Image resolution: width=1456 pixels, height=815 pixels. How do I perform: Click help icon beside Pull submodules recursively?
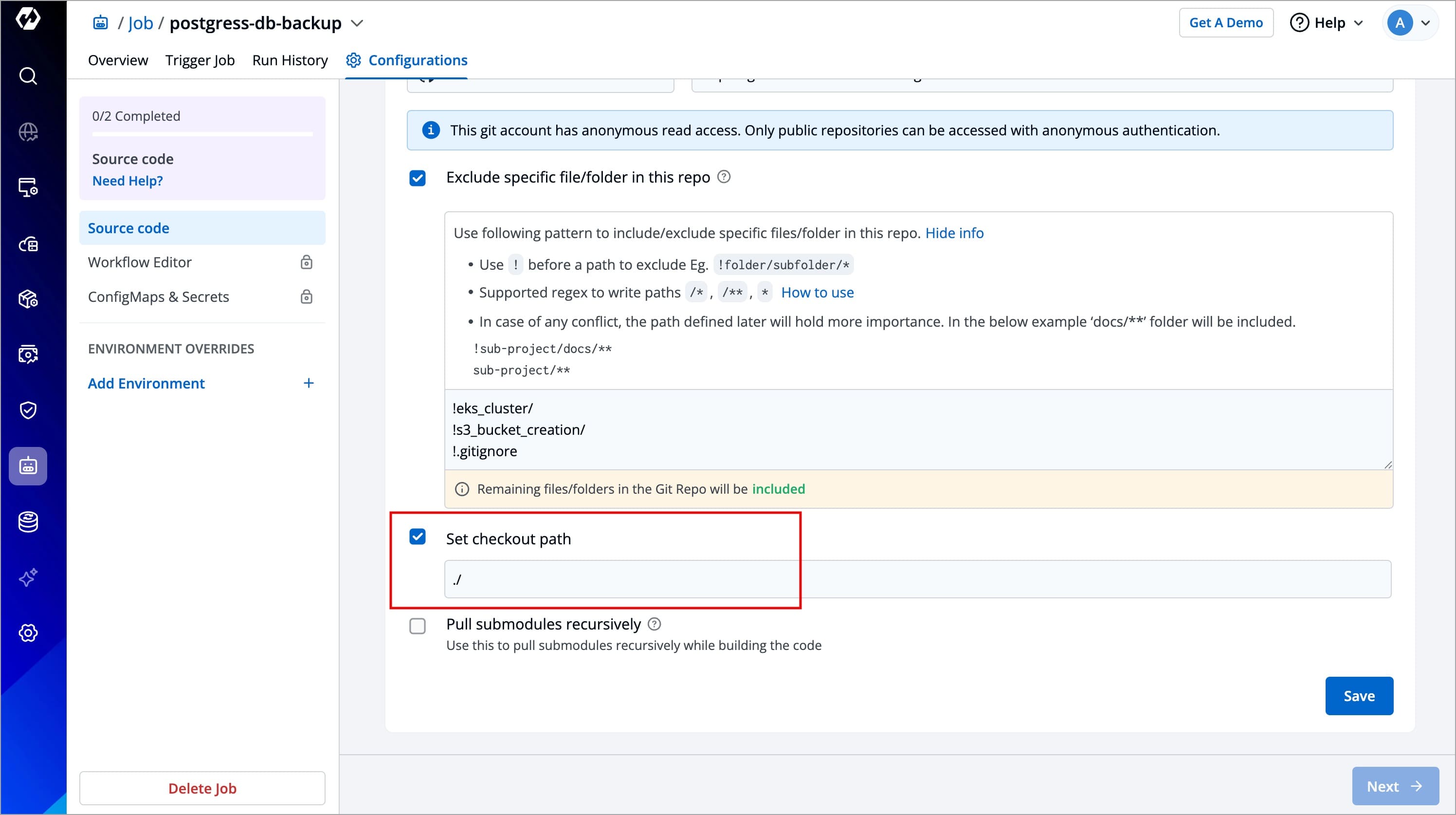coord(654,624)
